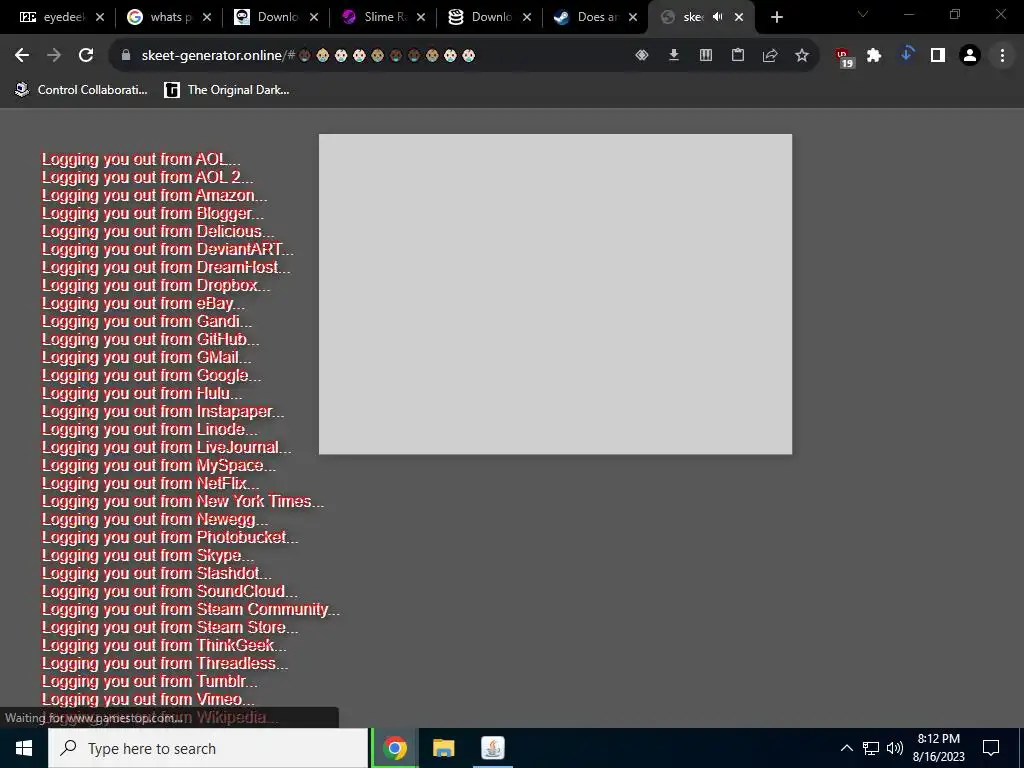Screen dimensions: 1024x768
Task: Click 'Logging you out from Skype...' text
Action: [x=148, y=555]
